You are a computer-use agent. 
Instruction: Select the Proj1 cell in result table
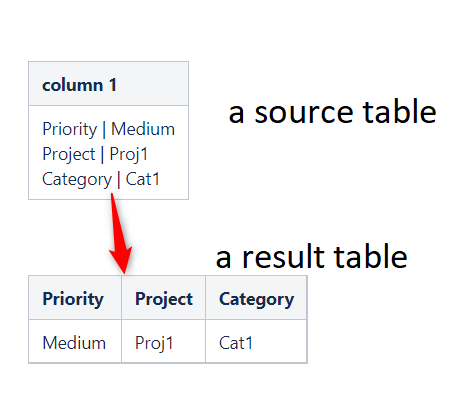[164, 341]
